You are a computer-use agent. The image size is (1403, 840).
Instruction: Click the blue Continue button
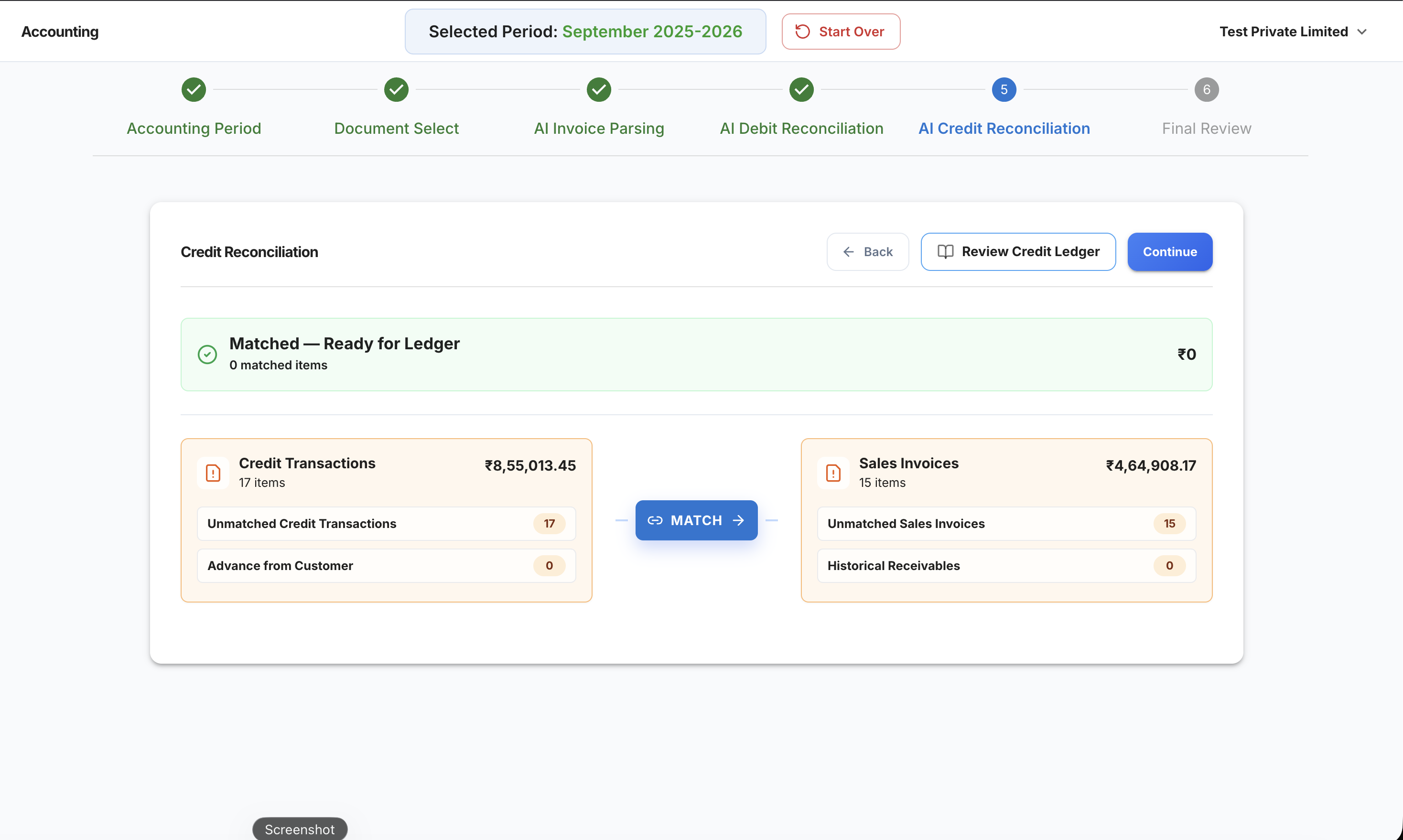(x=1170, y=252)
